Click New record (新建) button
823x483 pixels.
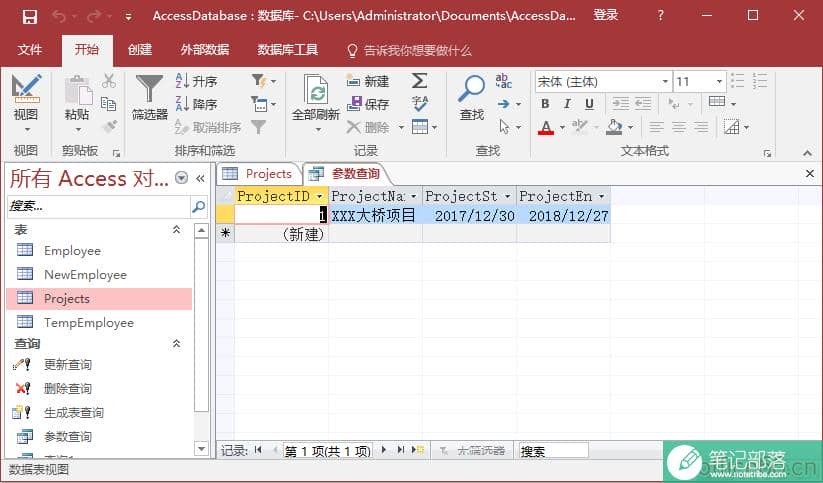[x=368, y=81]
